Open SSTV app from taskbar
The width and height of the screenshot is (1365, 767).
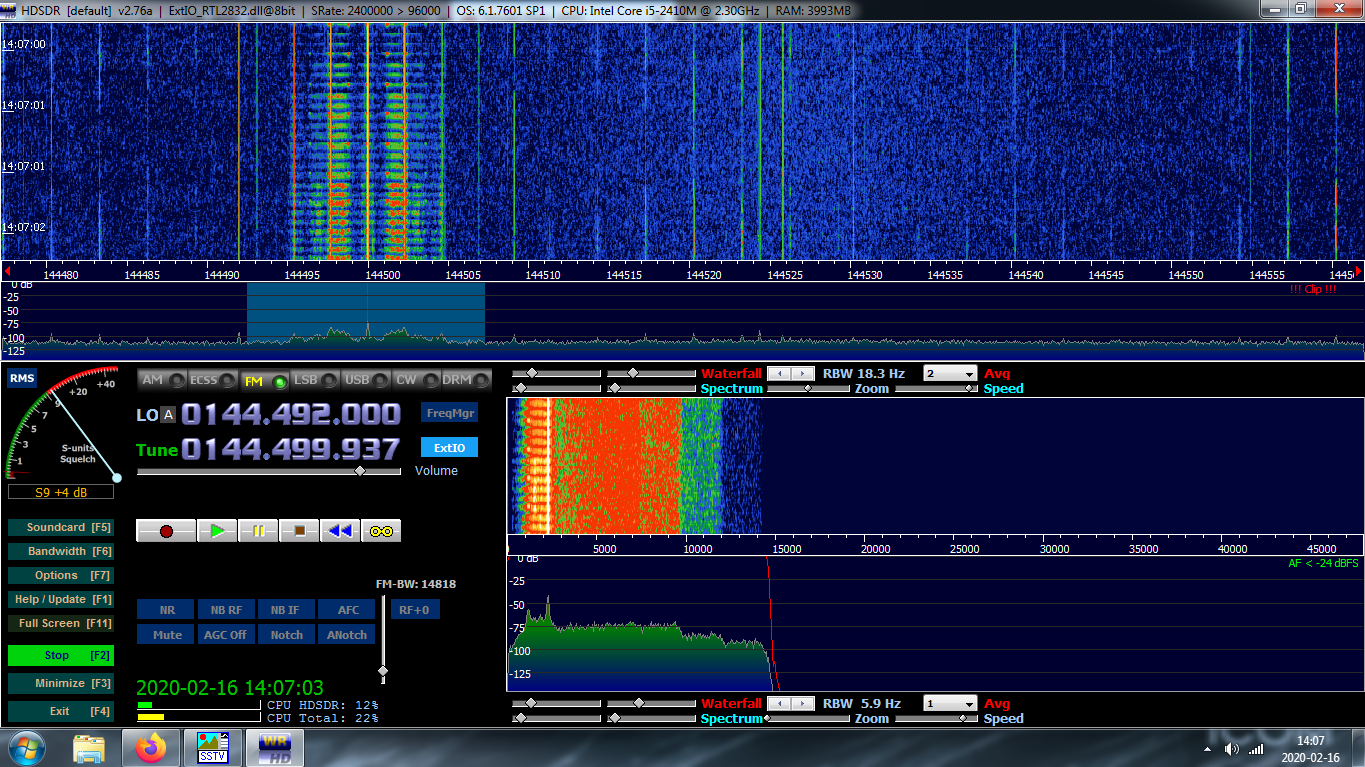[212, 748]
